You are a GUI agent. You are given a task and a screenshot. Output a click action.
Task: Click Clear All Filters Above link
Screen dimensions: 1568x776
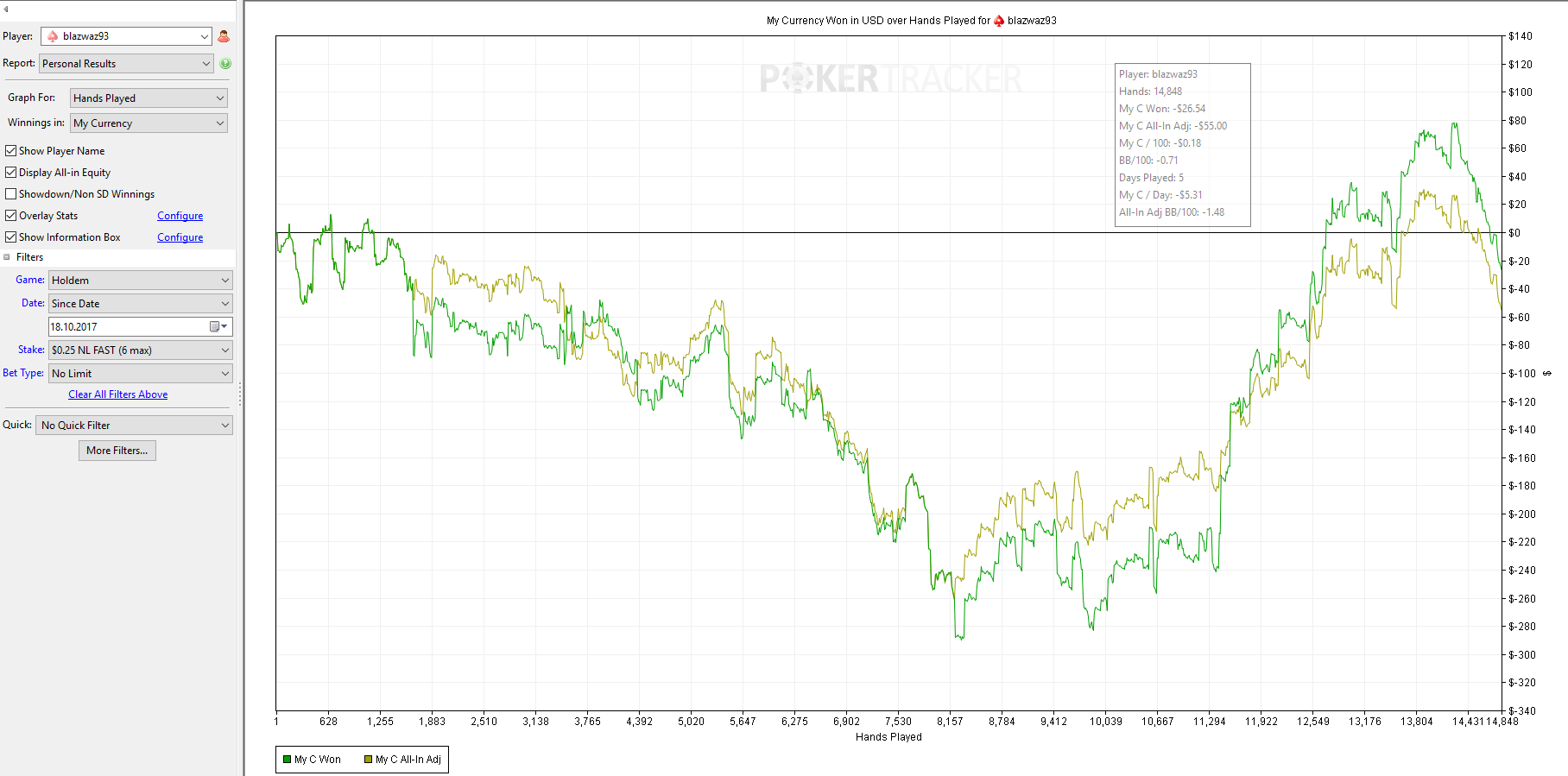click(118, 394)
